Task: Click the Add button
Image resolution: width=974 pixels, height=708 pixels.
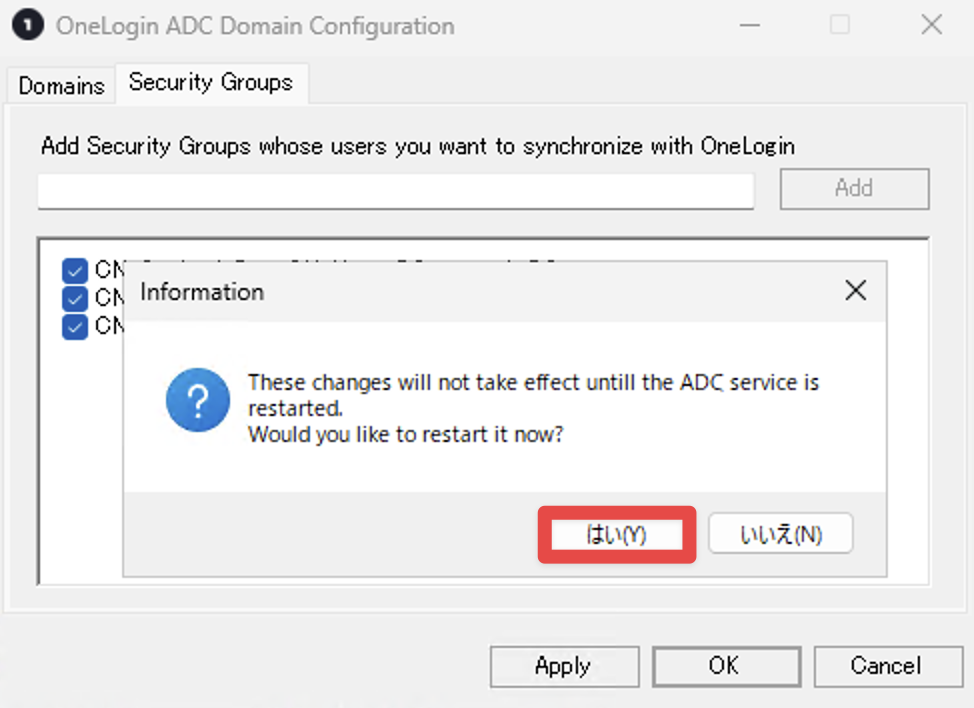Action: click(x=854, y=188)
